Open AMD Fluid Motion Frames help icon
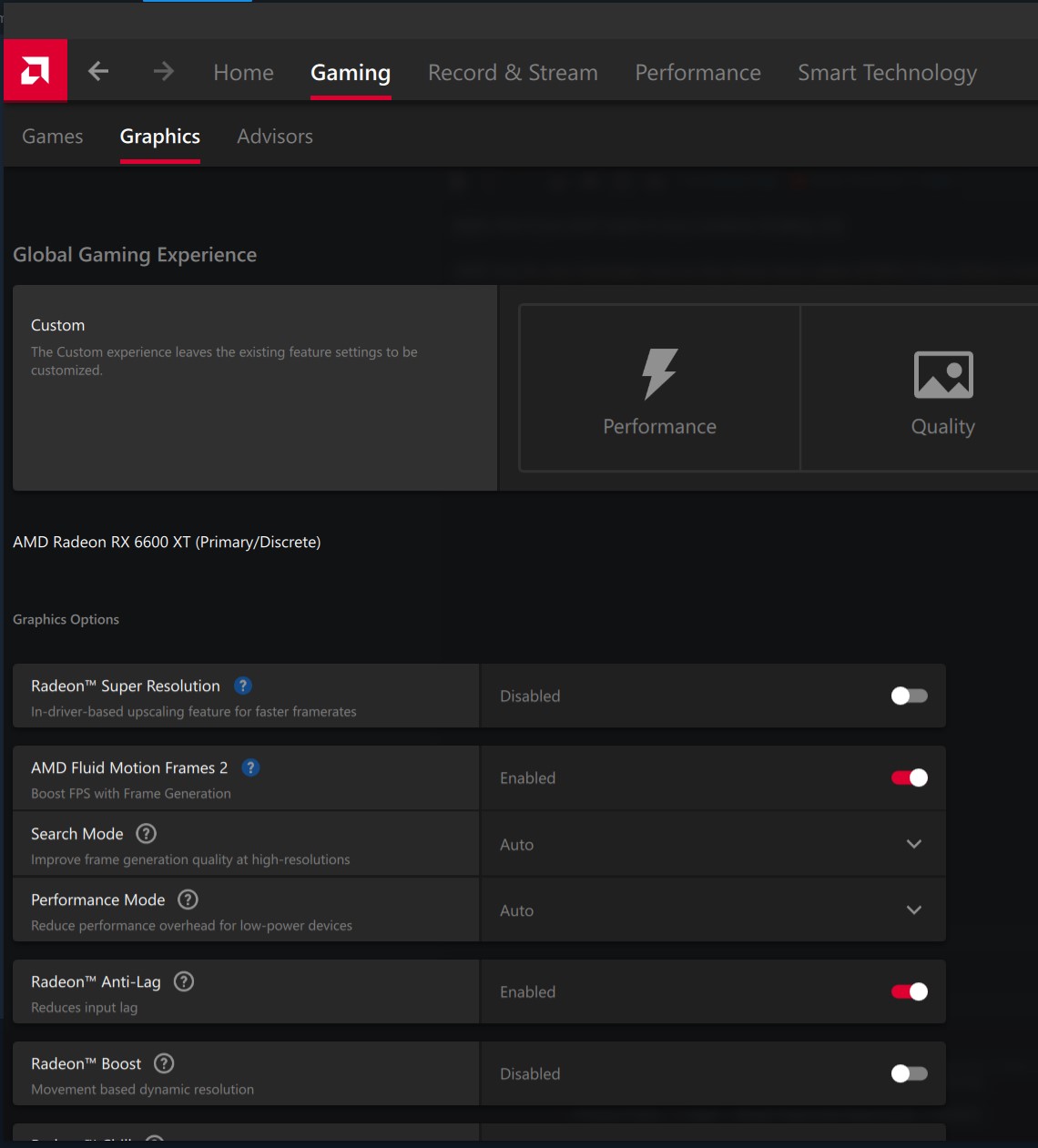This screenshot has width=1038, height=1148. point(250,767)
